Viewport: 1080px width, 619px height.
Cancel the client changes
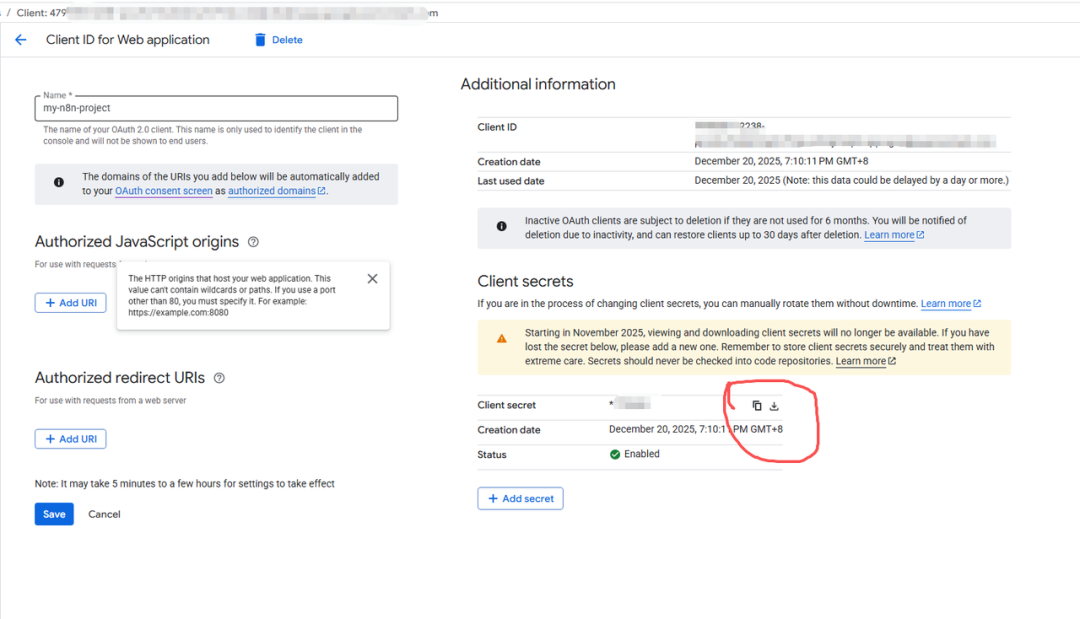point(104,514)
